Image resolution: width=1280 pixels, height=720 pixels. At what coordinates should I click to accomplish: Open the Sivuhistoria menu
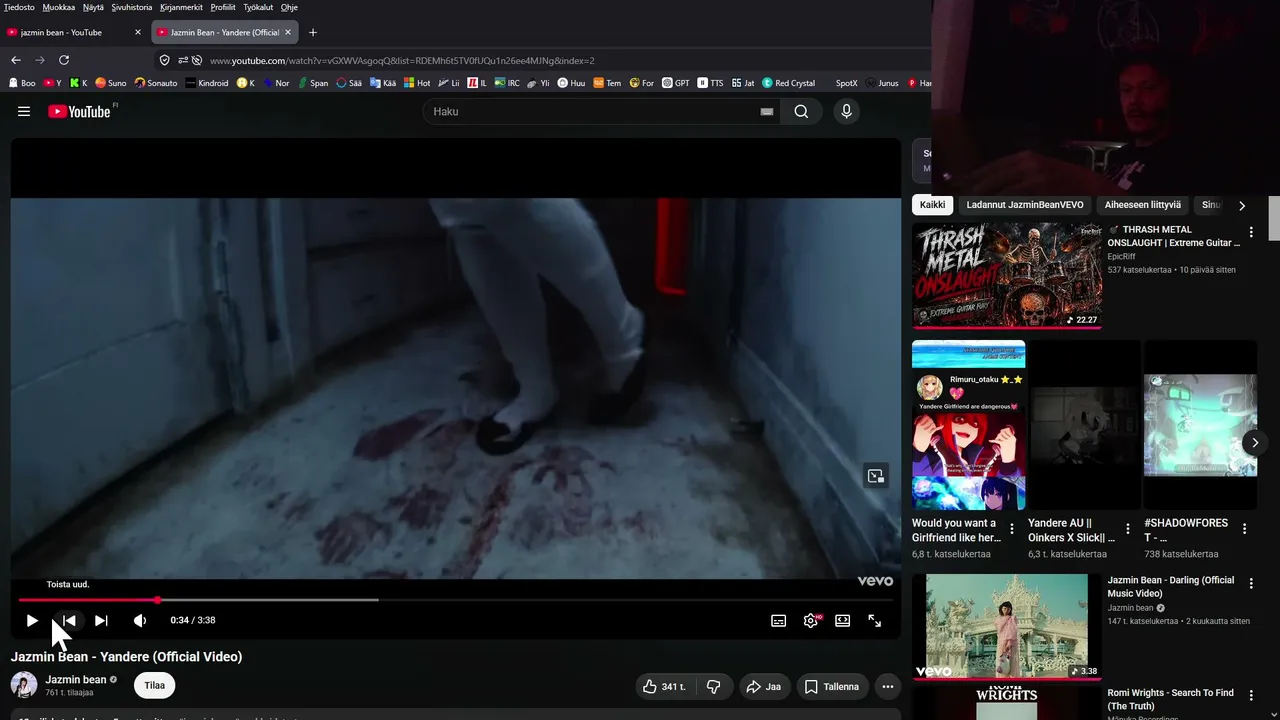pyautogui.click(x=132, y=7)
